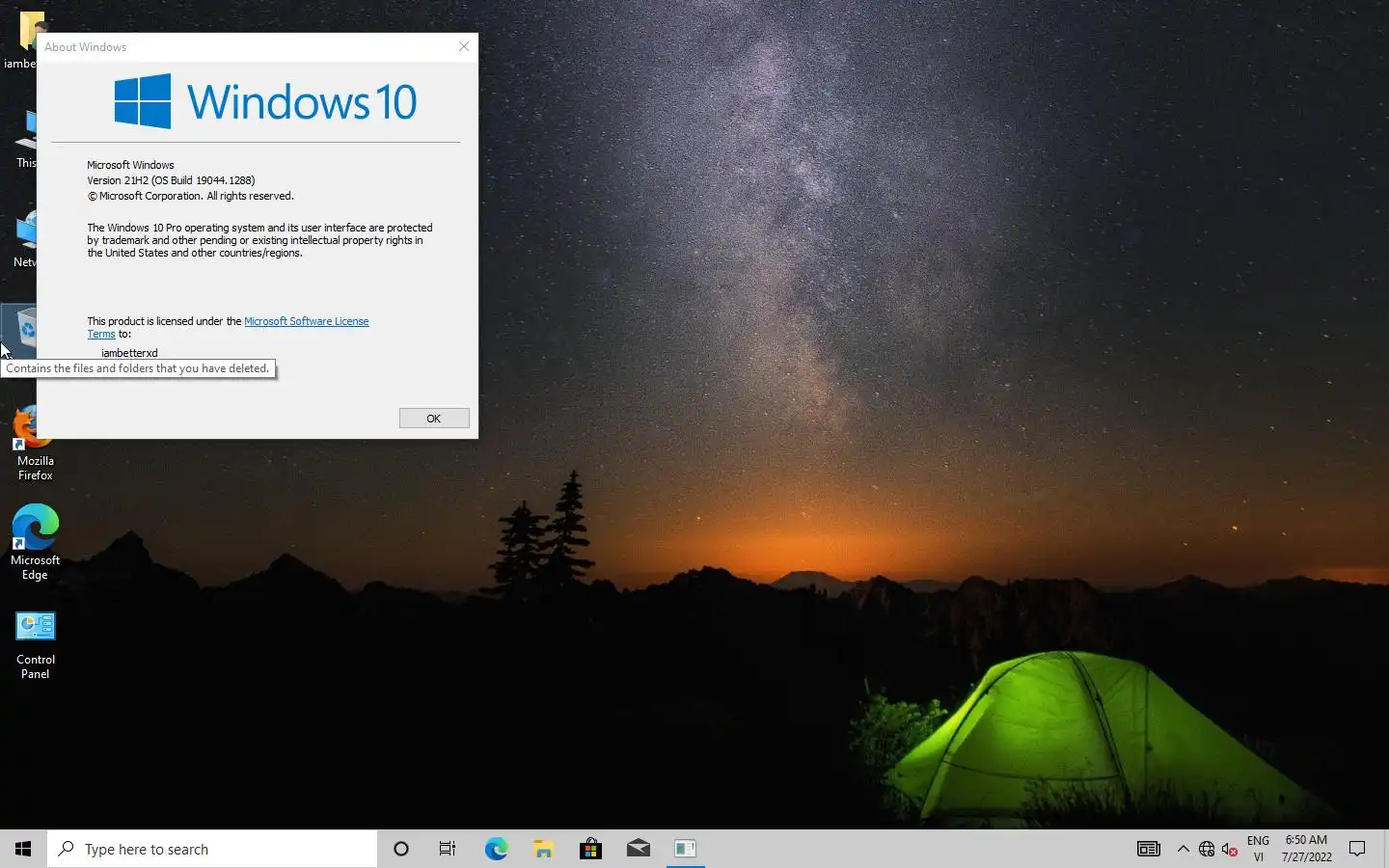Open the Mail app from taskbar
1389x868 pixels.
point(638,849)
